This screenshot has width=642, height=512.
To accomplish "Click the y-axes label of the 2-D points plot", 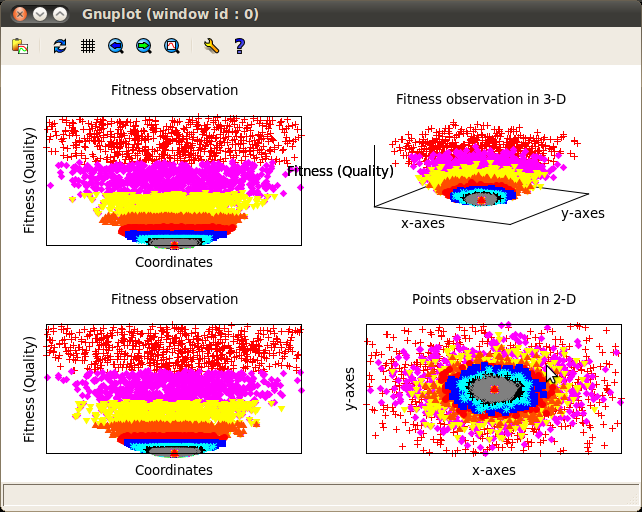I will point(350,388).
